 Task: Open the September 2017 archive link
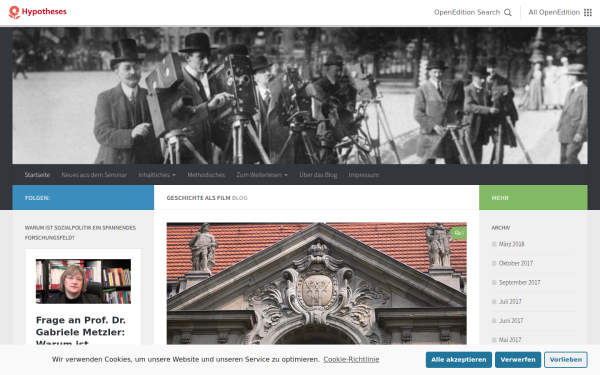click(519, 282)
